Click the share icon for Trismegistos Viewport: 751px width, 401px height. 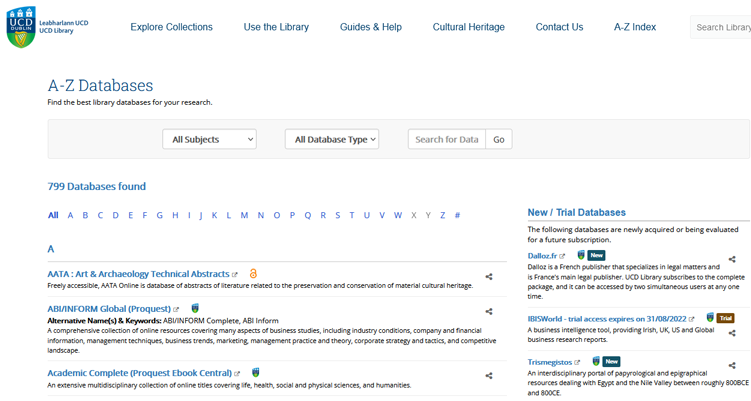[x=732, y=366]
